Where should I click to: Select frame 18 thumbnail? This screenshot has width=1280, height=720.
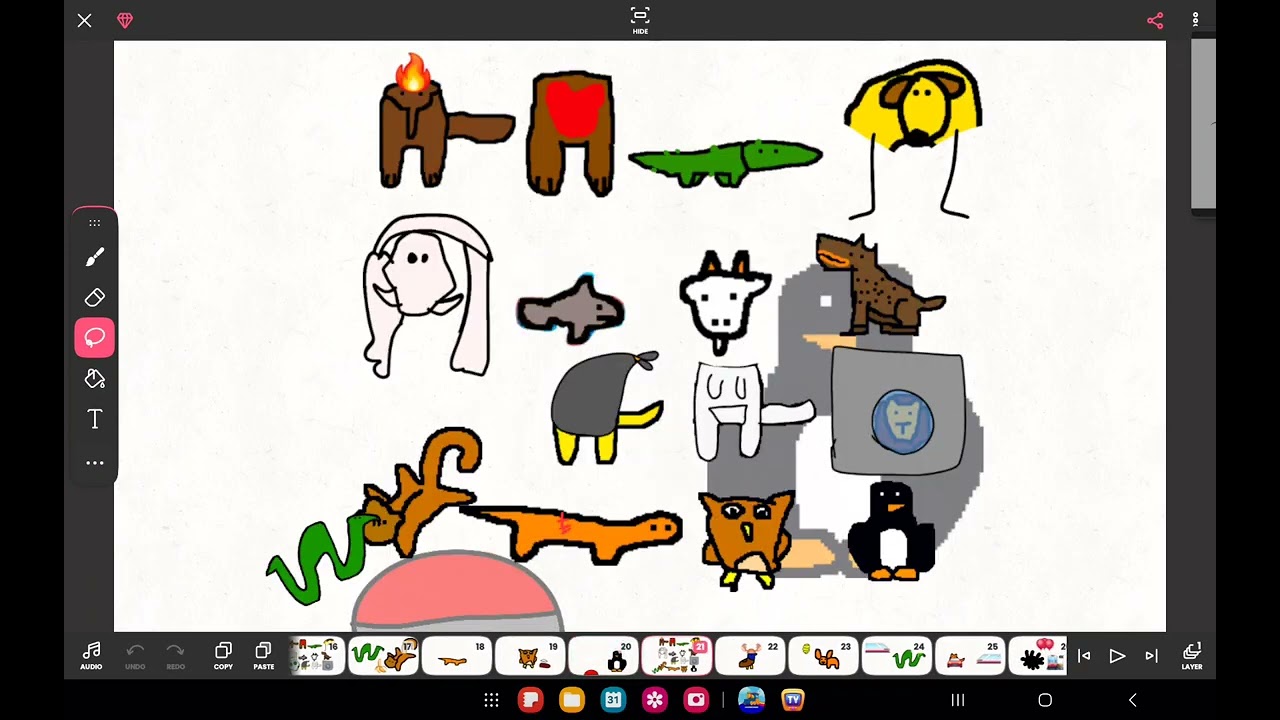point(456,657)
